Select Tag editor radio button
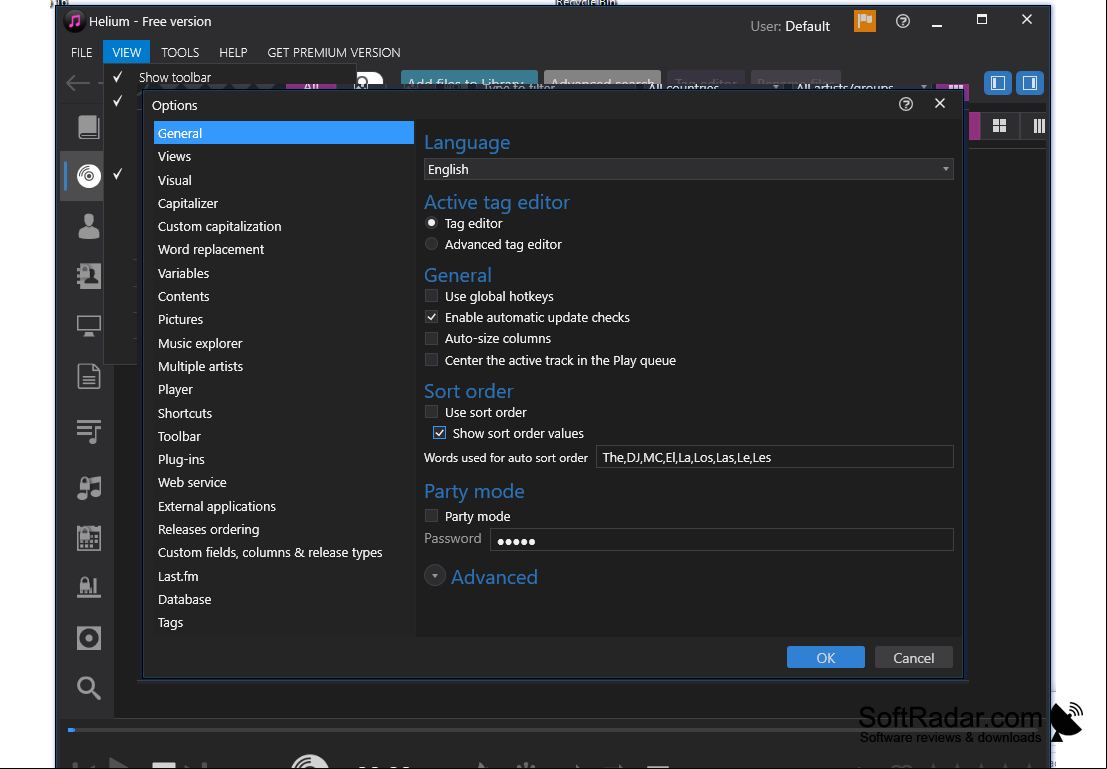This screenshot has height=769, width=1107. pyautogui.click(x=431, y=223)
